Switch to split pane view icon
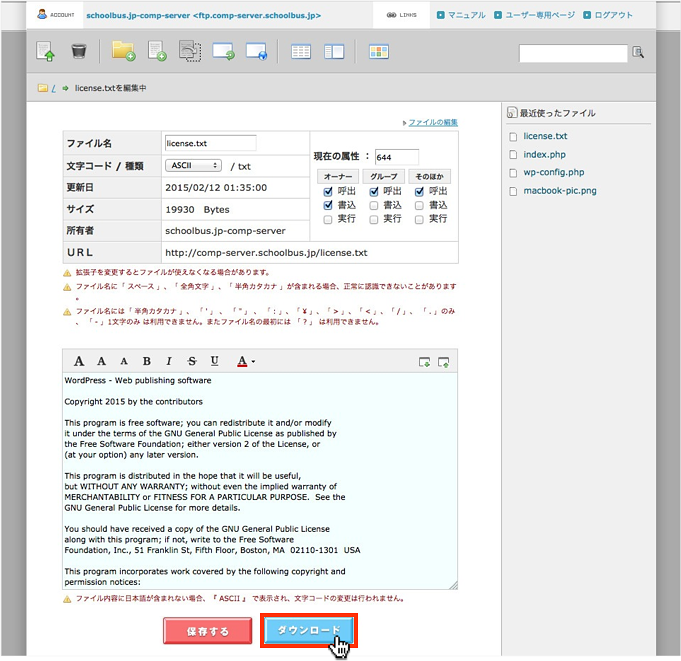 (x=334, y=52)
